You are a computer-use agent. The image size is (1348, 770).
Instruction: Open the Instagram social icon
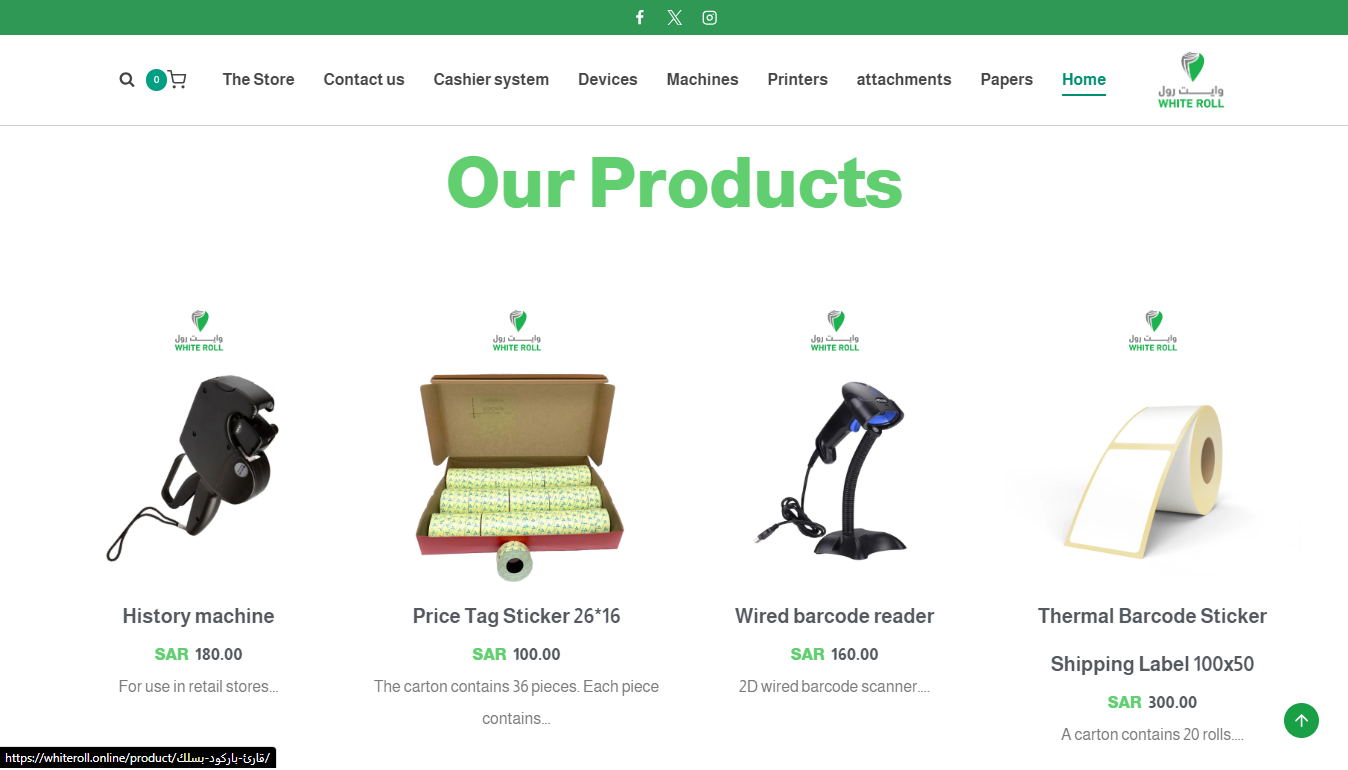pyautogui.click(x=710, y=17)
